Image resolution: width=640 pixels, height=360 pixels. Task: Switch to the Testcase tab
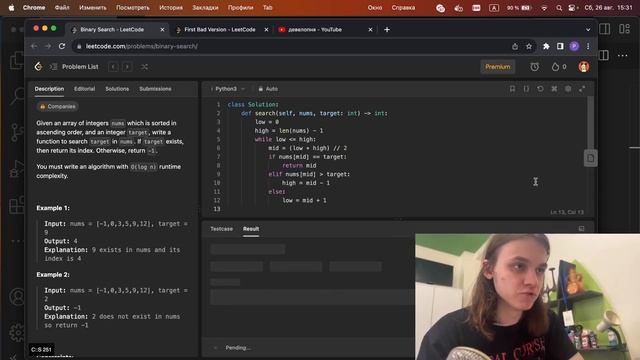(x=222, y=229)
